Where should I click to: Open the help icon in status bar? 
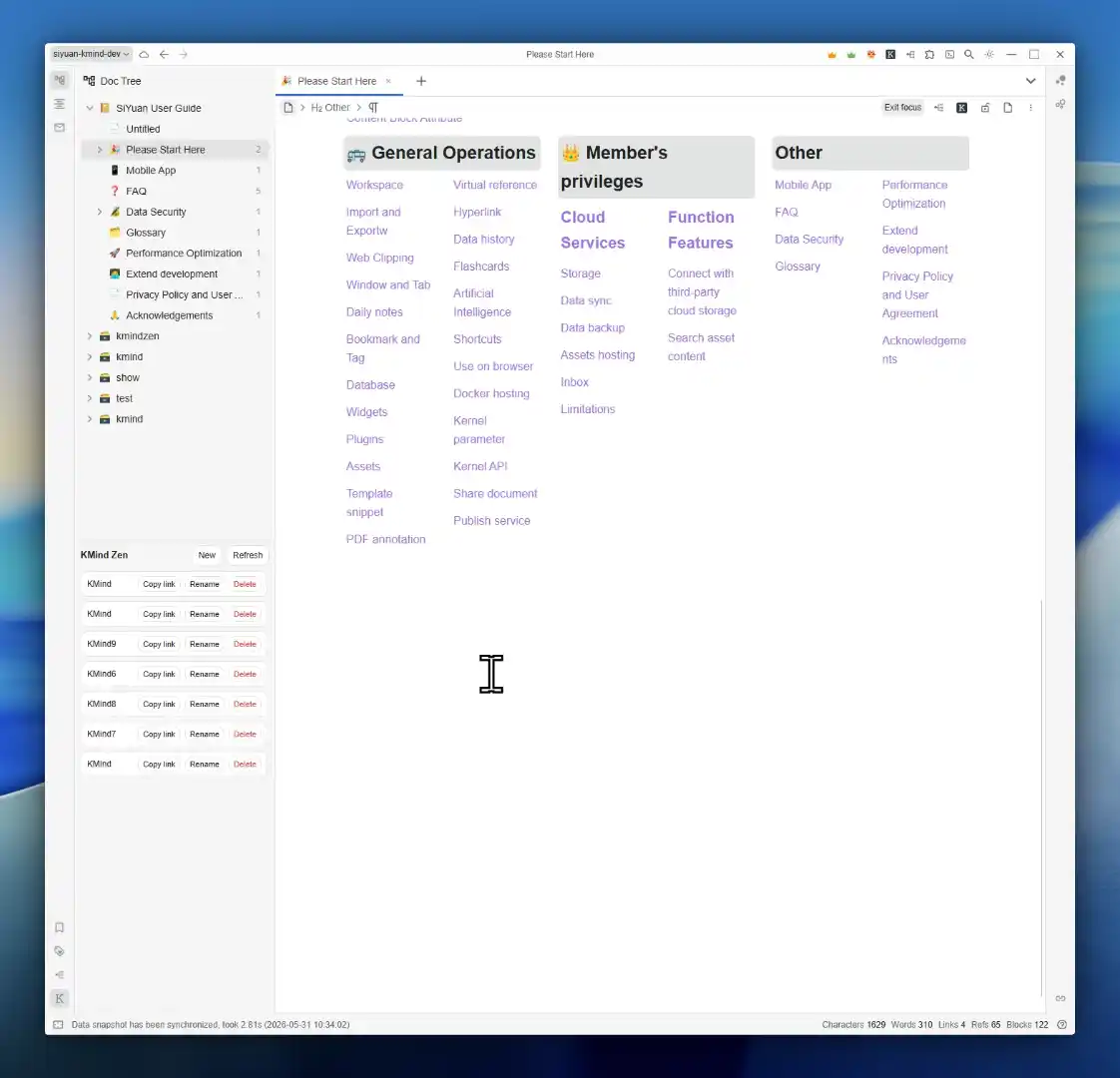coord(1062,1024)
